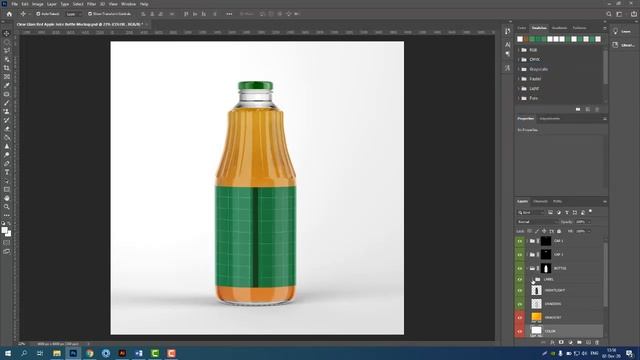Open the Auto-Select Layer dropdown
Screen dimensions: 640x360
pos(73,14)
